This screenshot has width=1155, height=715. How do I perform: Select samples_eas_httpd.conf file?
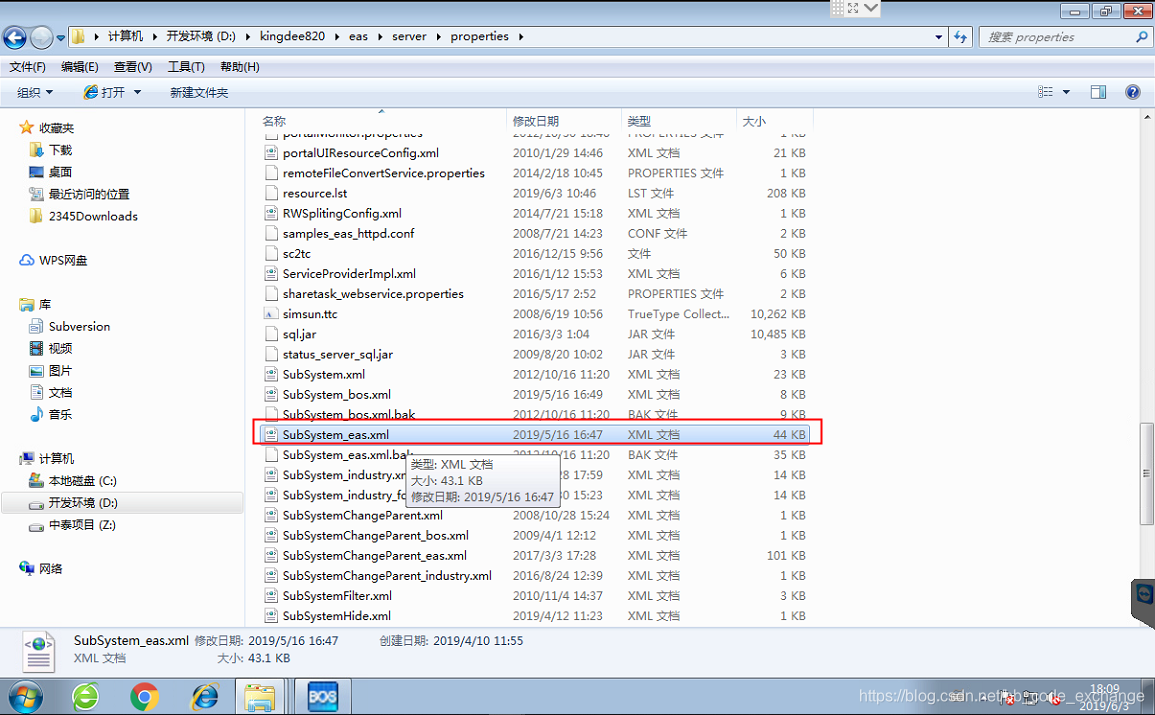(348, 233)
